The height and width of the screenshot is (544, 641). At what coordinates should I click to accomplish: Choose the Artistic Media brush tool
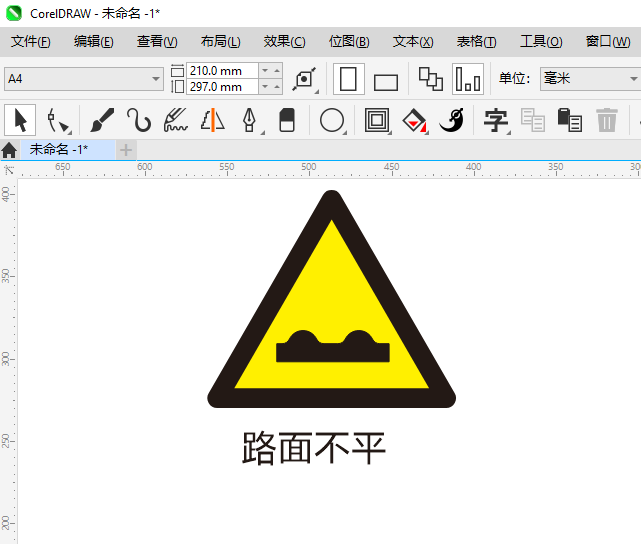tap(102, 120)
